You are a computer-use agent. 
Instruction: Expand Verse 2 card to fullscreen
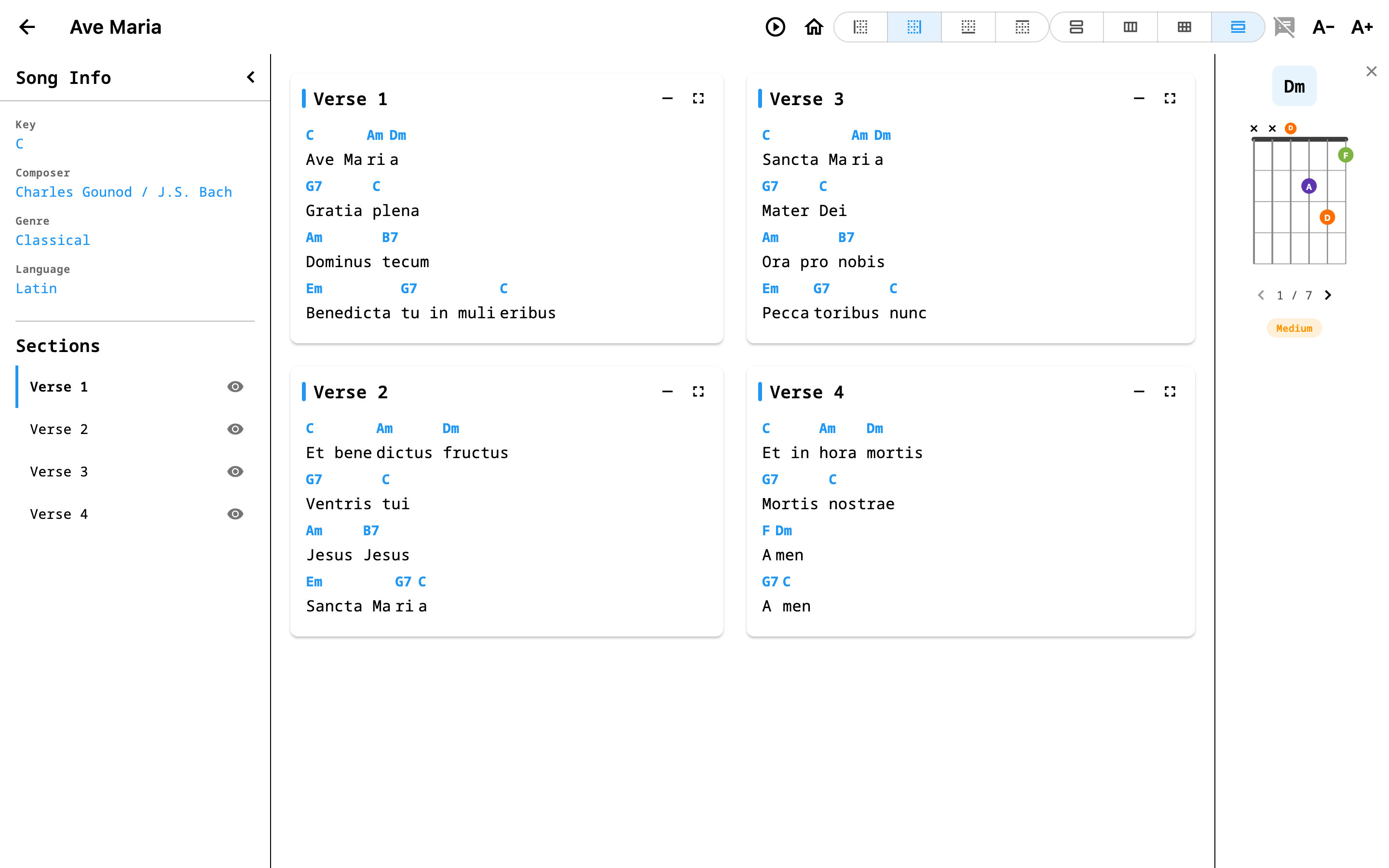pos(698,392)
